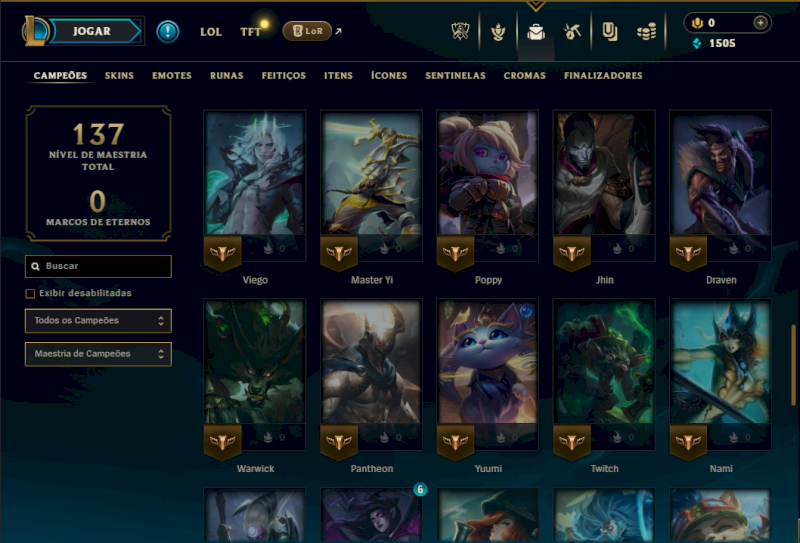Click the Buscar search field

(98, 266)
